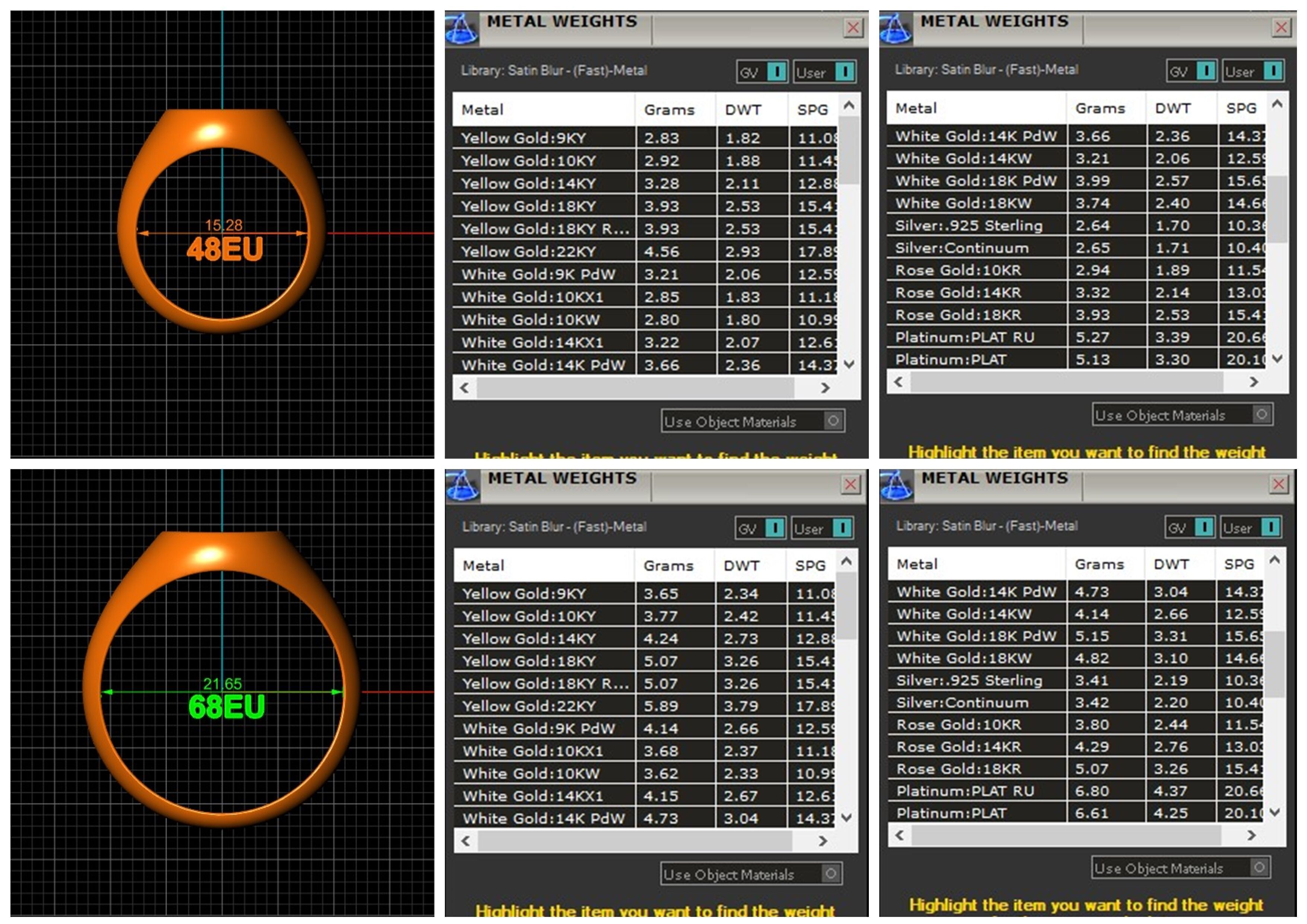Toggle GV switch in panel listing Yellow Gold:9KY 3.65
The image size is (1307, 924).
(775, 528)
